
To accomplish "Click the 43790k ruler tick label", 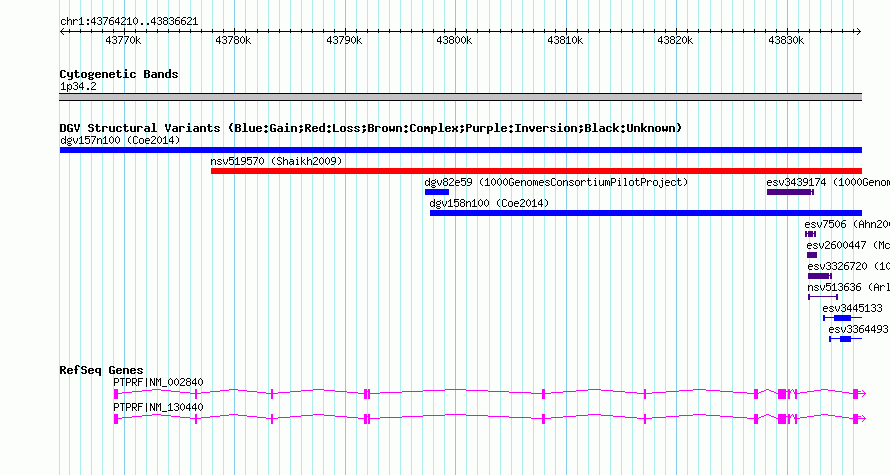I will pyautogui.click(x=344, y=40).
